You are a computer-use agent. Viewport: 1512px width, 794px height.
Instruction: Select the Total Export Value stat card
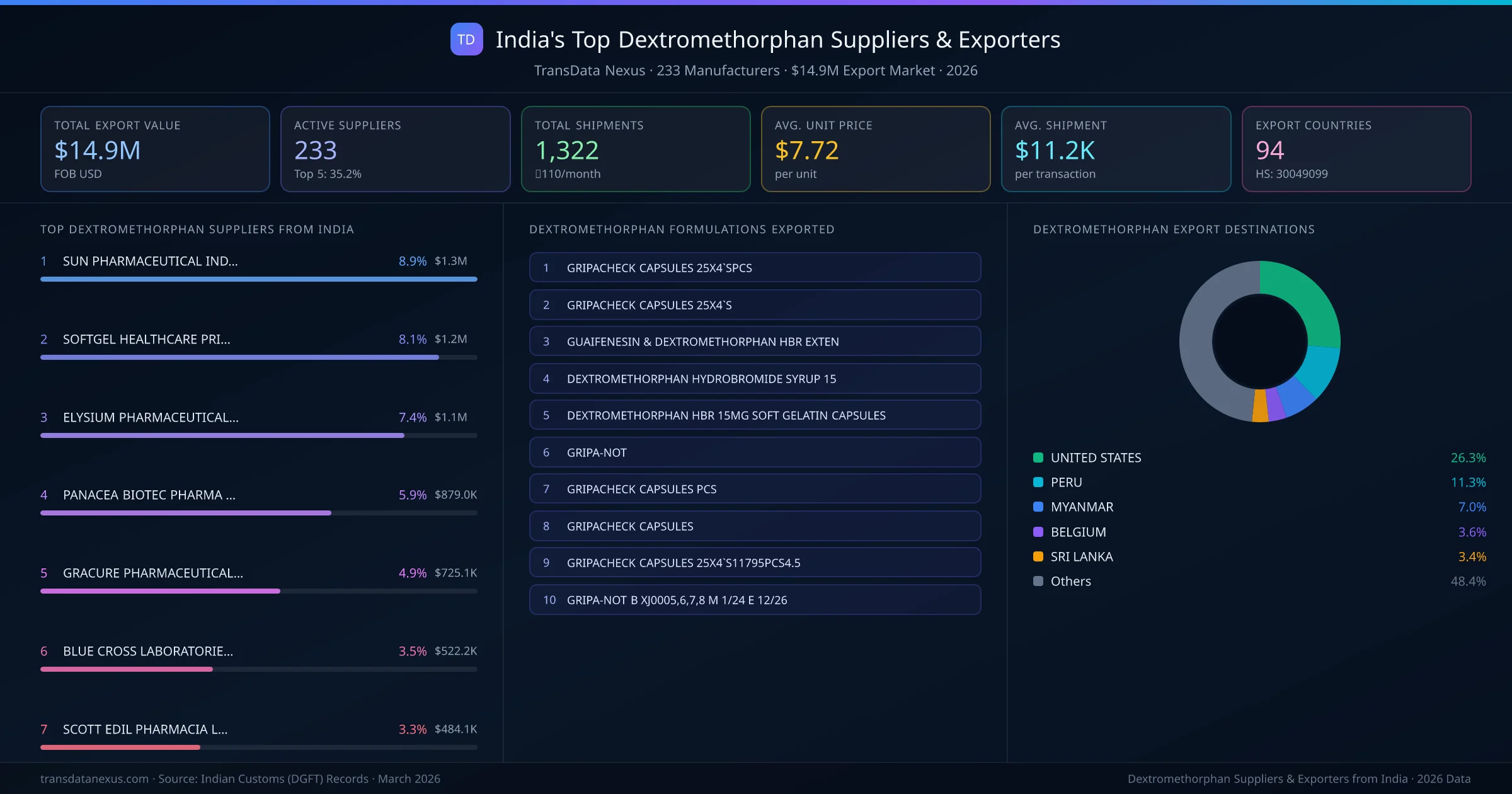click(154, 149)
